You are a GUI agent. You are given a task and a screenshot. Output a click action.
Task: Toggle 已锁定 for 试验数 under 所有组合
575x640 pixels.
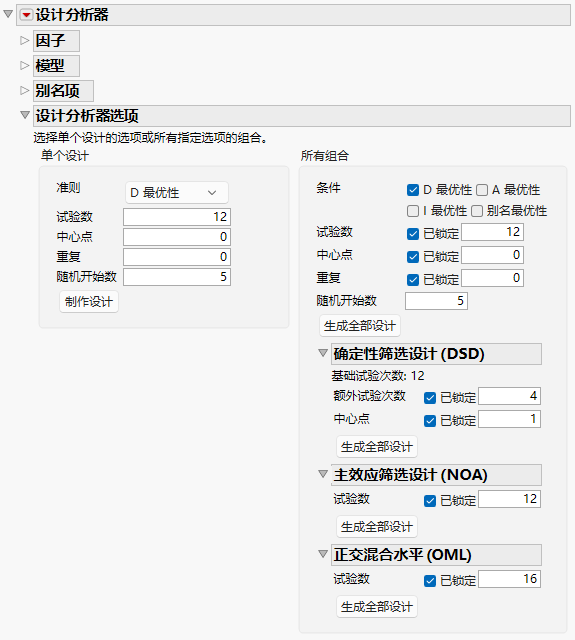(413, 234)
